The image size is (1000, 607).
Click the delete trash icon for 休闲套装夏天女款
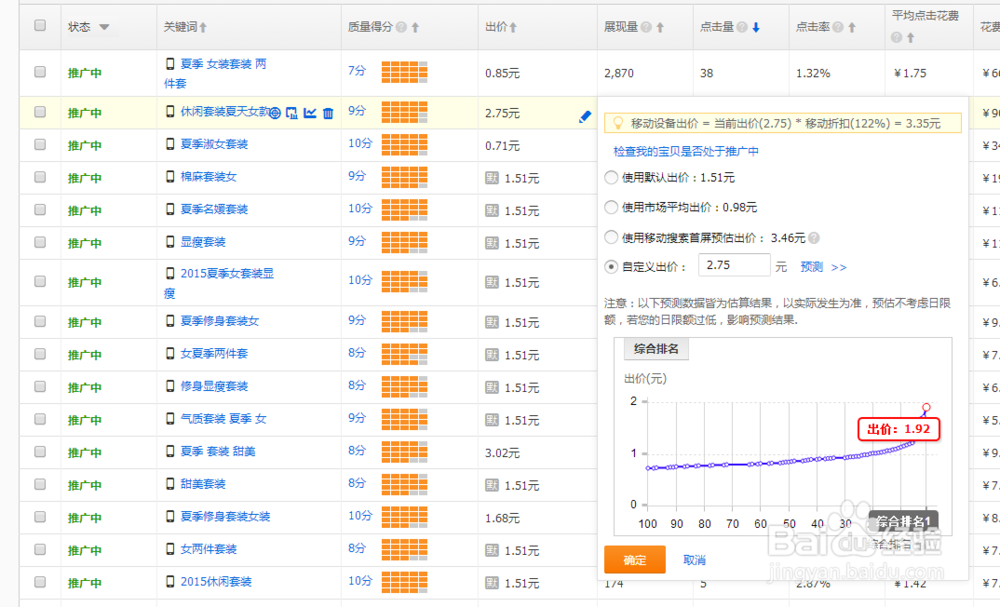click(327, 113)
